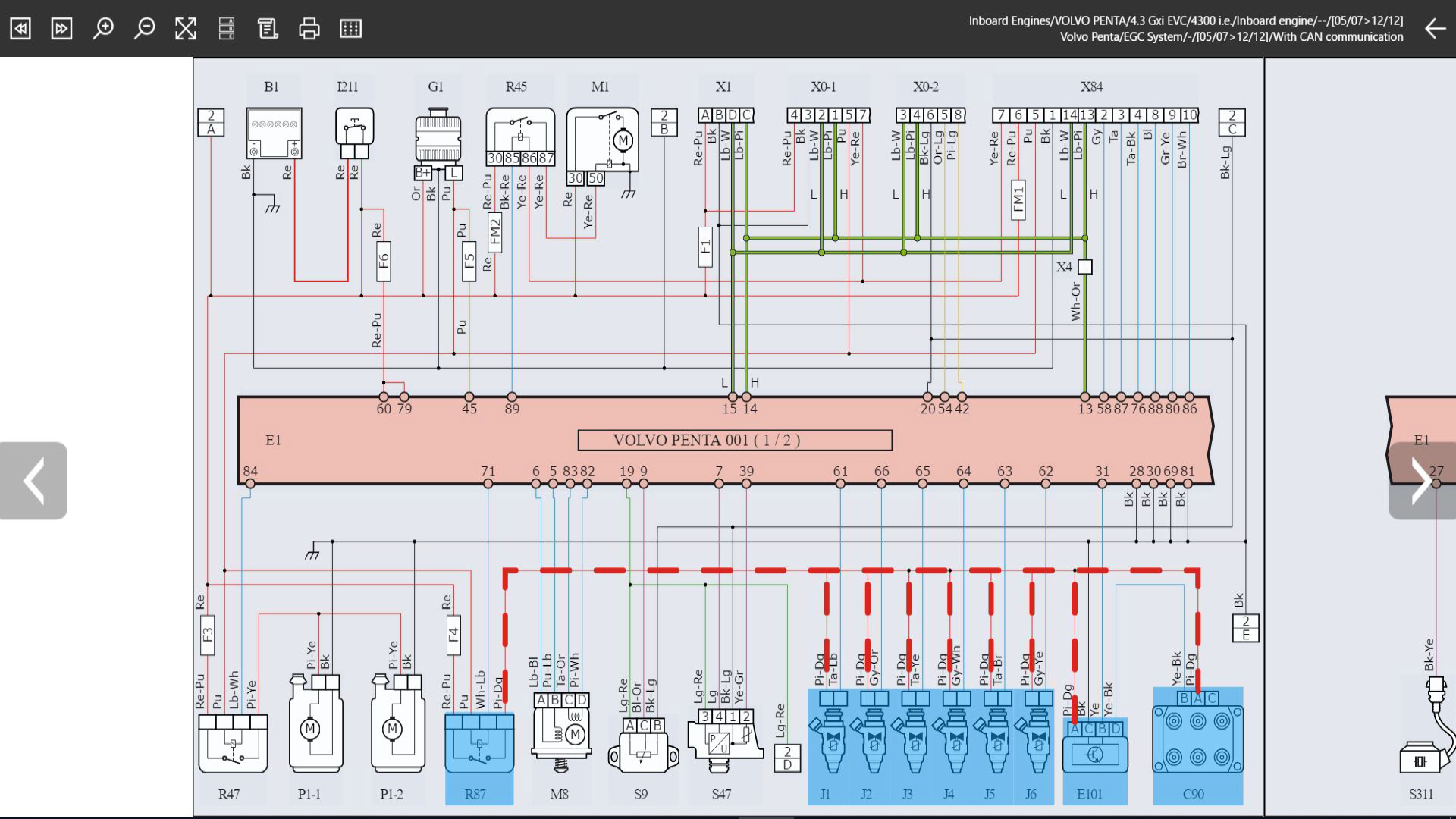Fit diagram to screen with arrows icon
1456x819 pixels.
click(x=186, y=29)
